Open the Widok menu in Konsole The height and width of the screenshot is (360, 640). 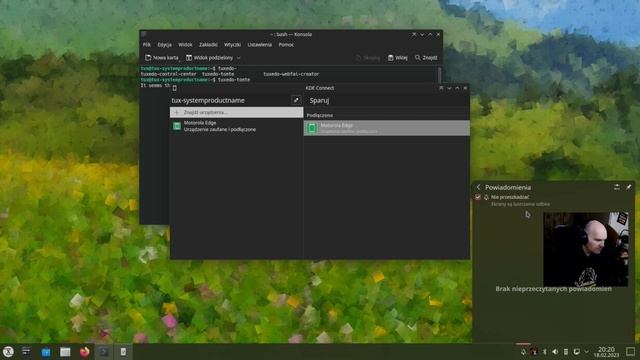pyautogui.click(x=185, y=44)
